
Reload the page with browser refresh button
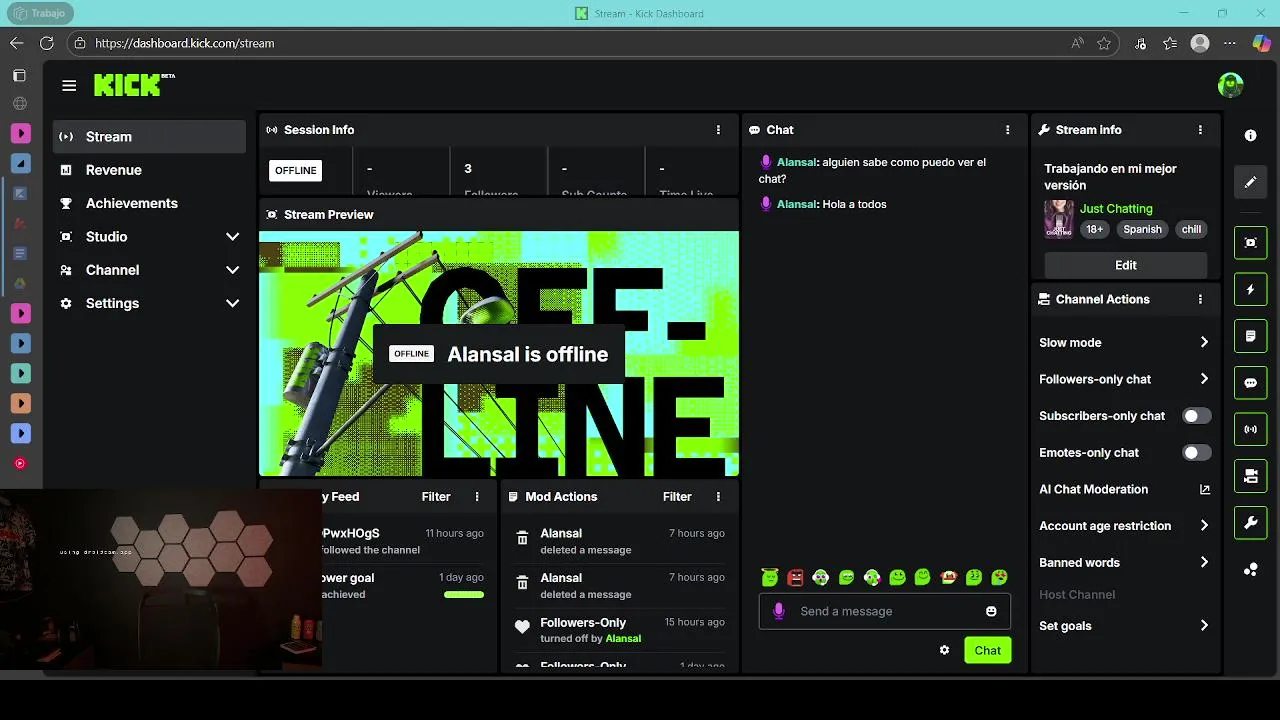tap(46, 43)
